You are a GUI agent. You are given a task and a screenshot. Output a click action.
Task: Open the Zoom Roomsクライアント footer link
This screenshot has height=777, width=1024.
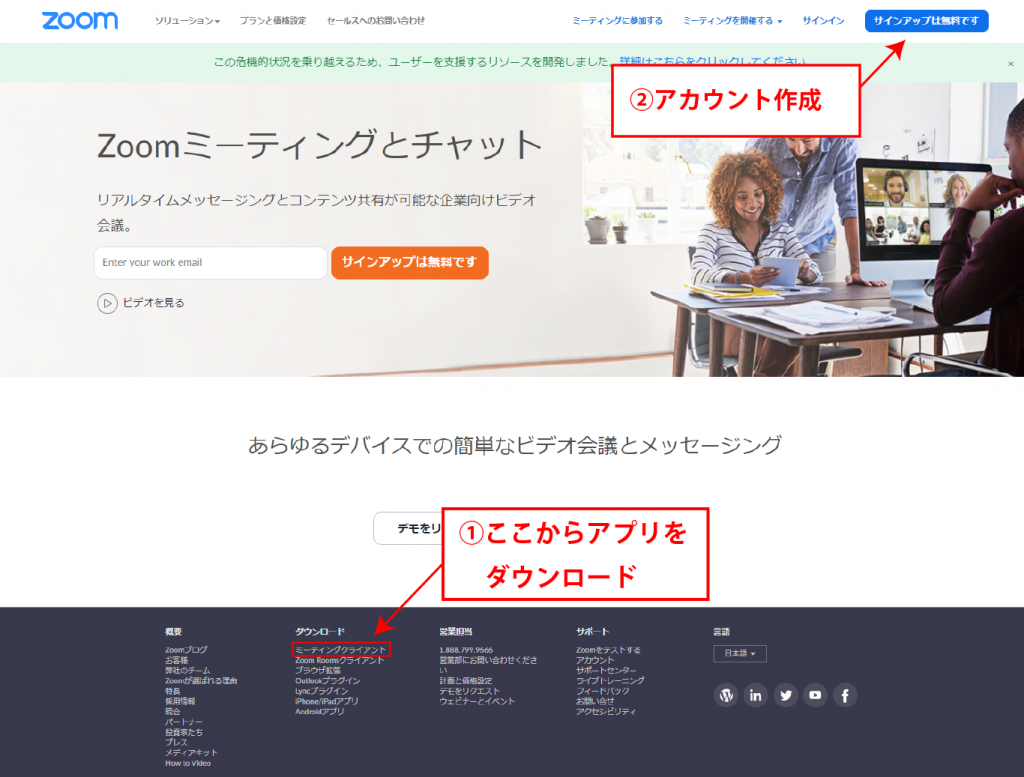click(340, 660)
